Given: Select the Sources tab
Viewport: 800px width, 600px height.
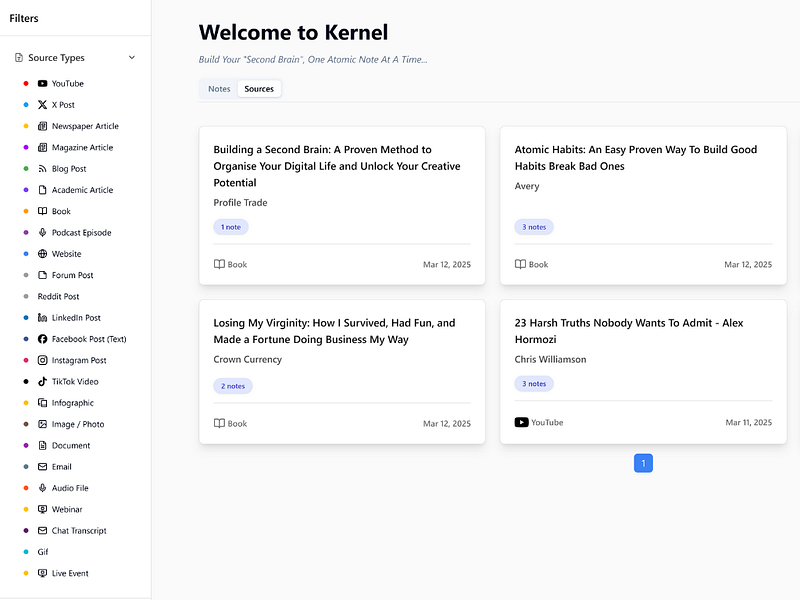Looking at the screenshot, I should tap(259, 89).
